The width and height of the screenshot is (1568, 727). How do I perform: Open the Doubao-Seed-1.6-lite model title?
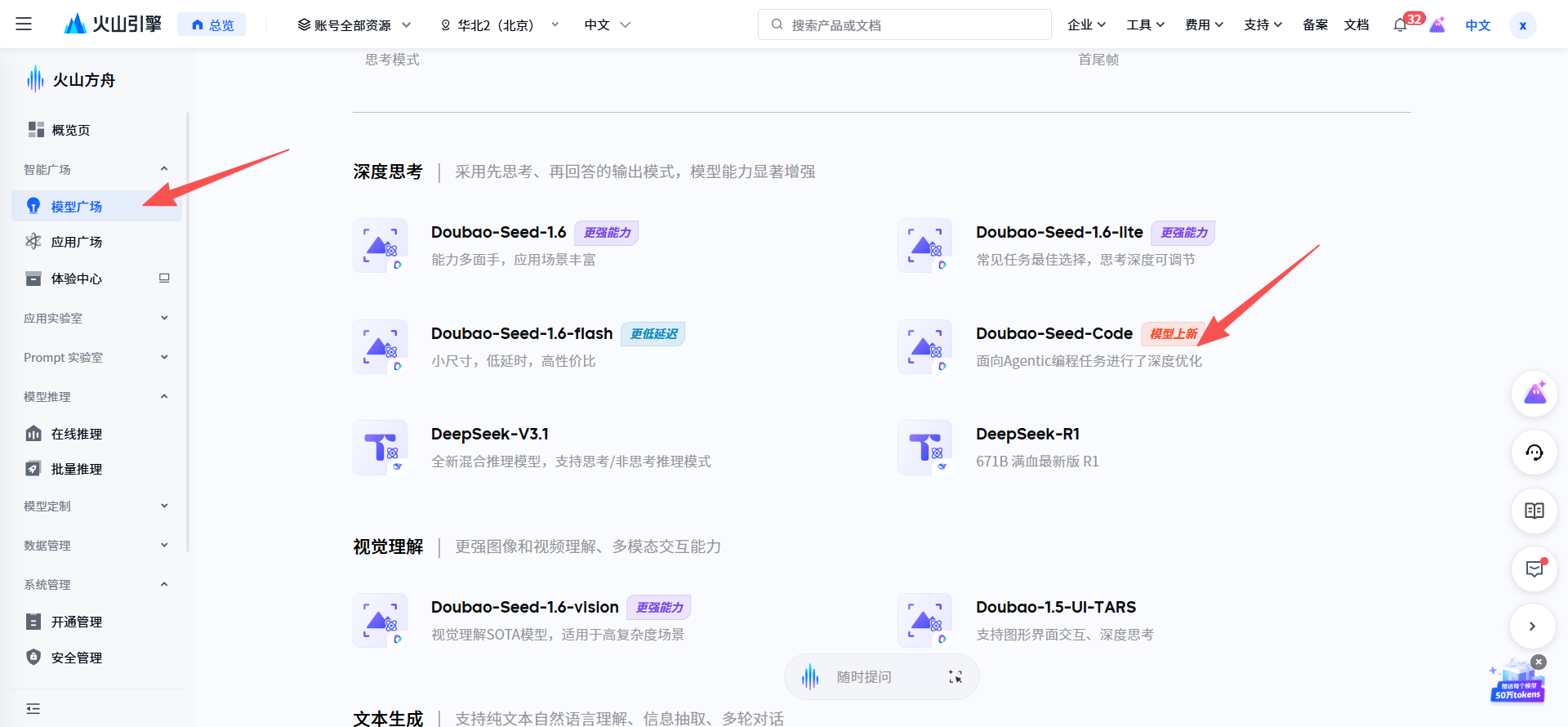click(1059, 232)
